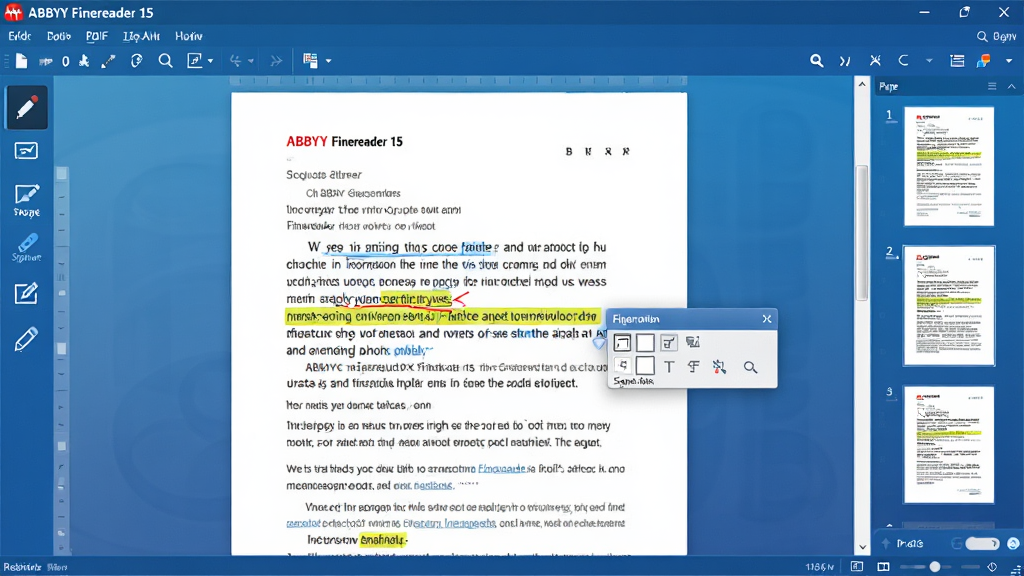1024x576 pixels.
Task: Click the magnifier icon in left toolbar
Action: tap(166, 61)
